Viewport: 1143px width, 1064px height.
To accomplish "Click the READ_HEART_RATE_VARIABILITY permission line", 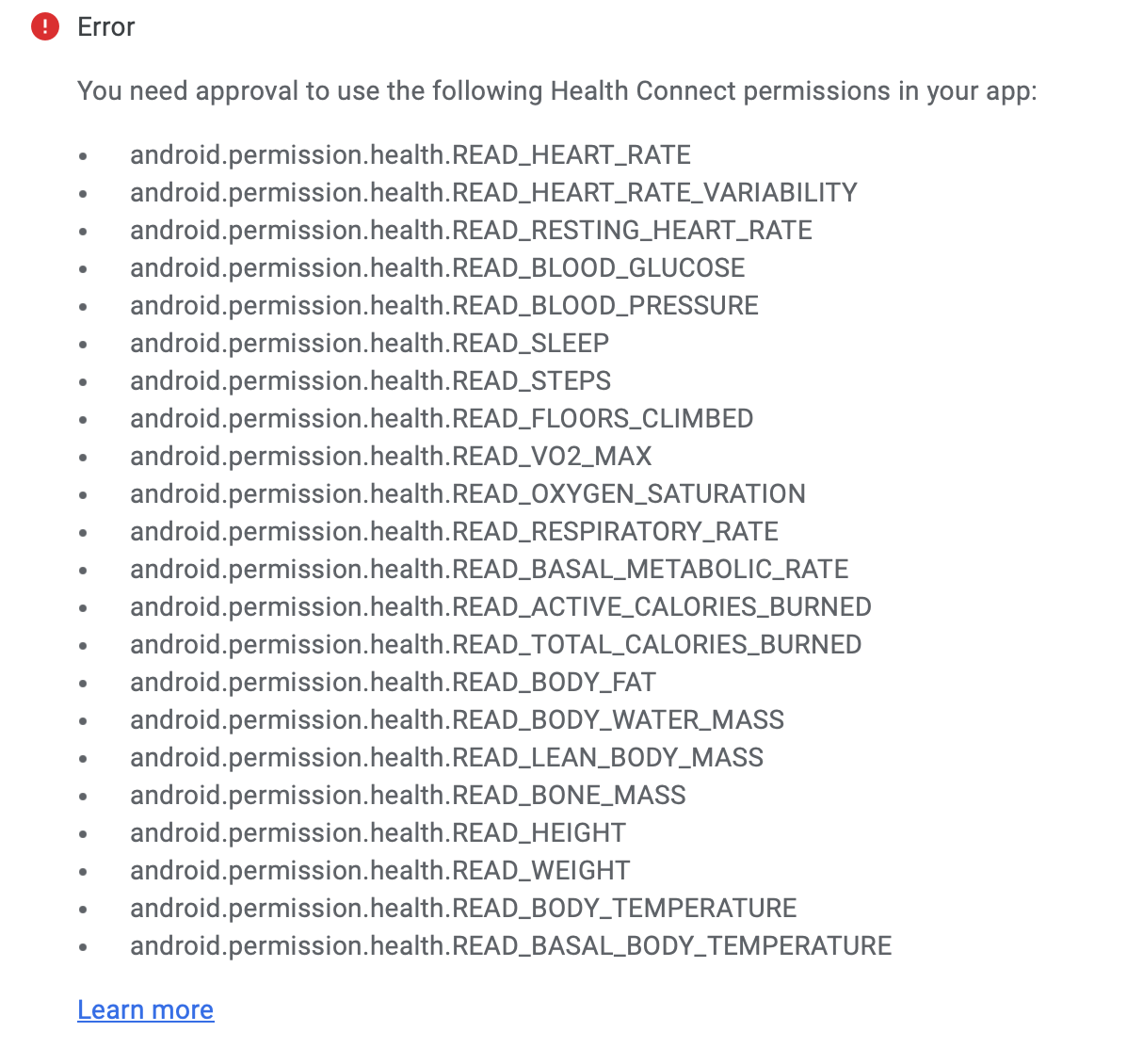I will pyautogui.click(x=493, y=192).
